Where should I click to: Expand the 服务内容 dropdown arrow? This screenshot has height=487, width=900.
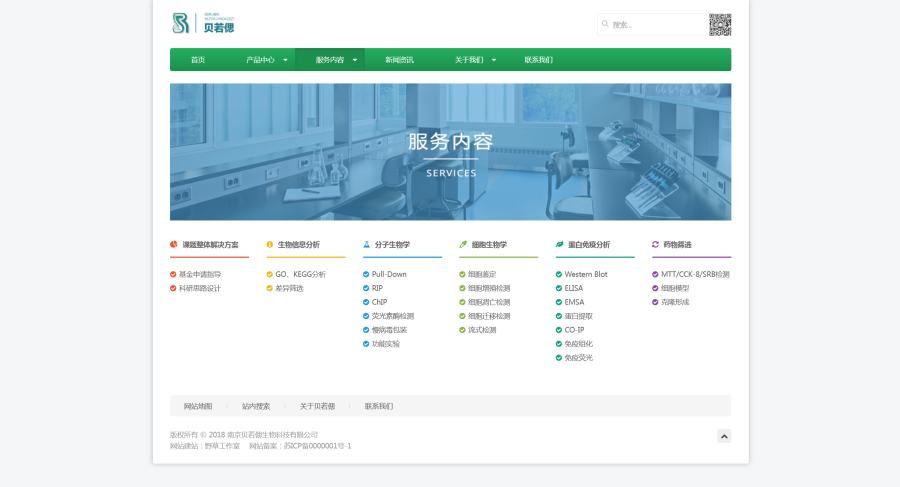click(354, 60)
